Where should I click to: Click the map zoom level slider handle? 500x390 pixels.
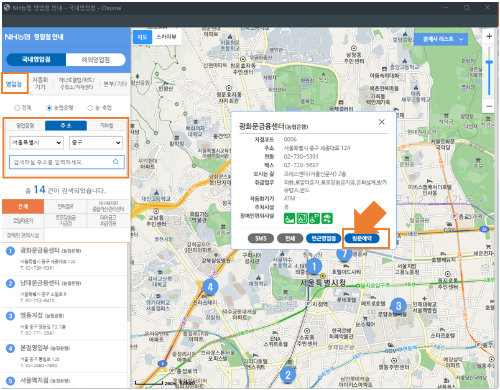[489, 62]
